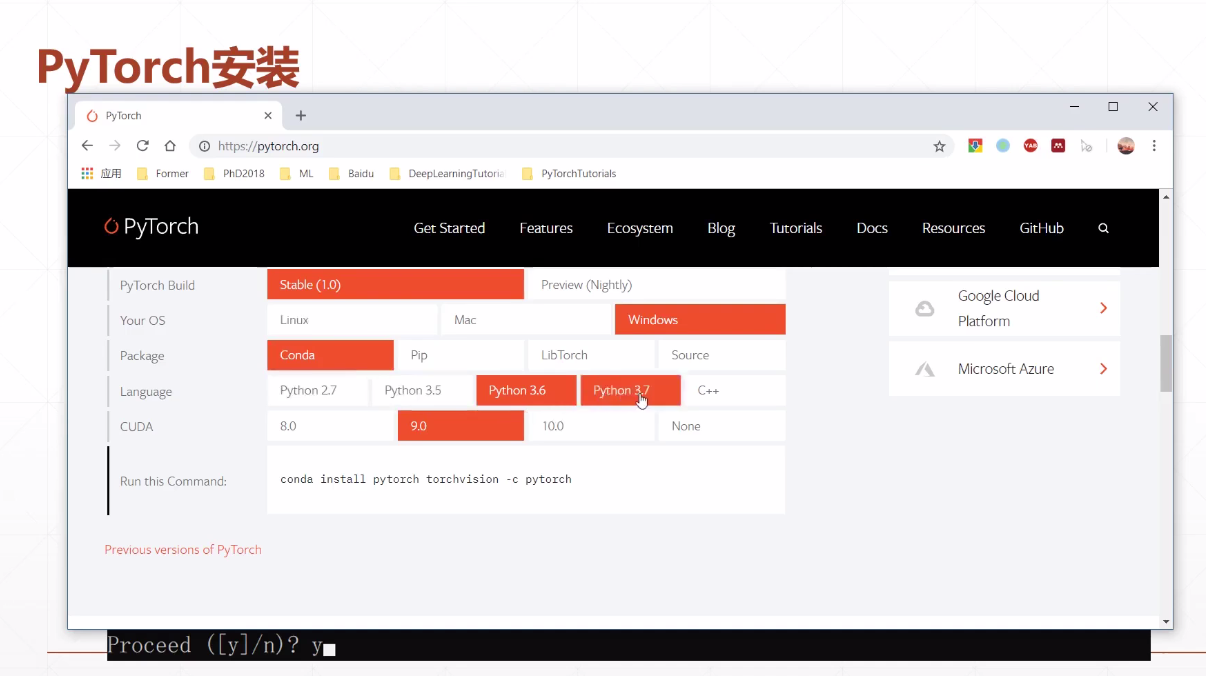Go back with the browser back arrow
The height and width of the screenshot is (676, 1206).
(87, 146)
